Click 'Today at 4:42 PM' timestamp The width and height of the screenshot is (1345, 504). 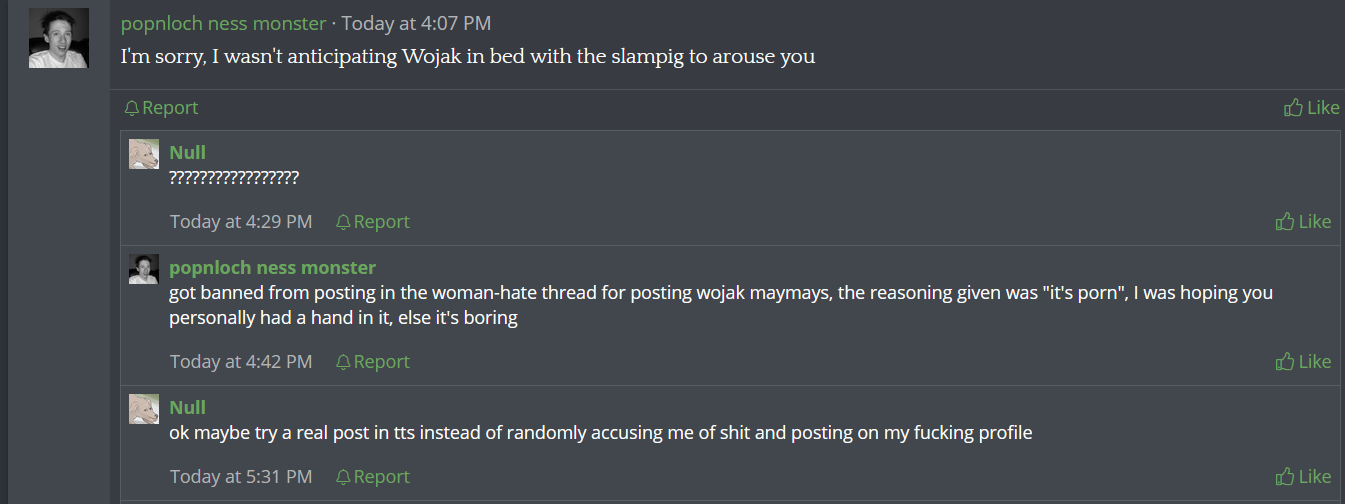click(241, 362)
